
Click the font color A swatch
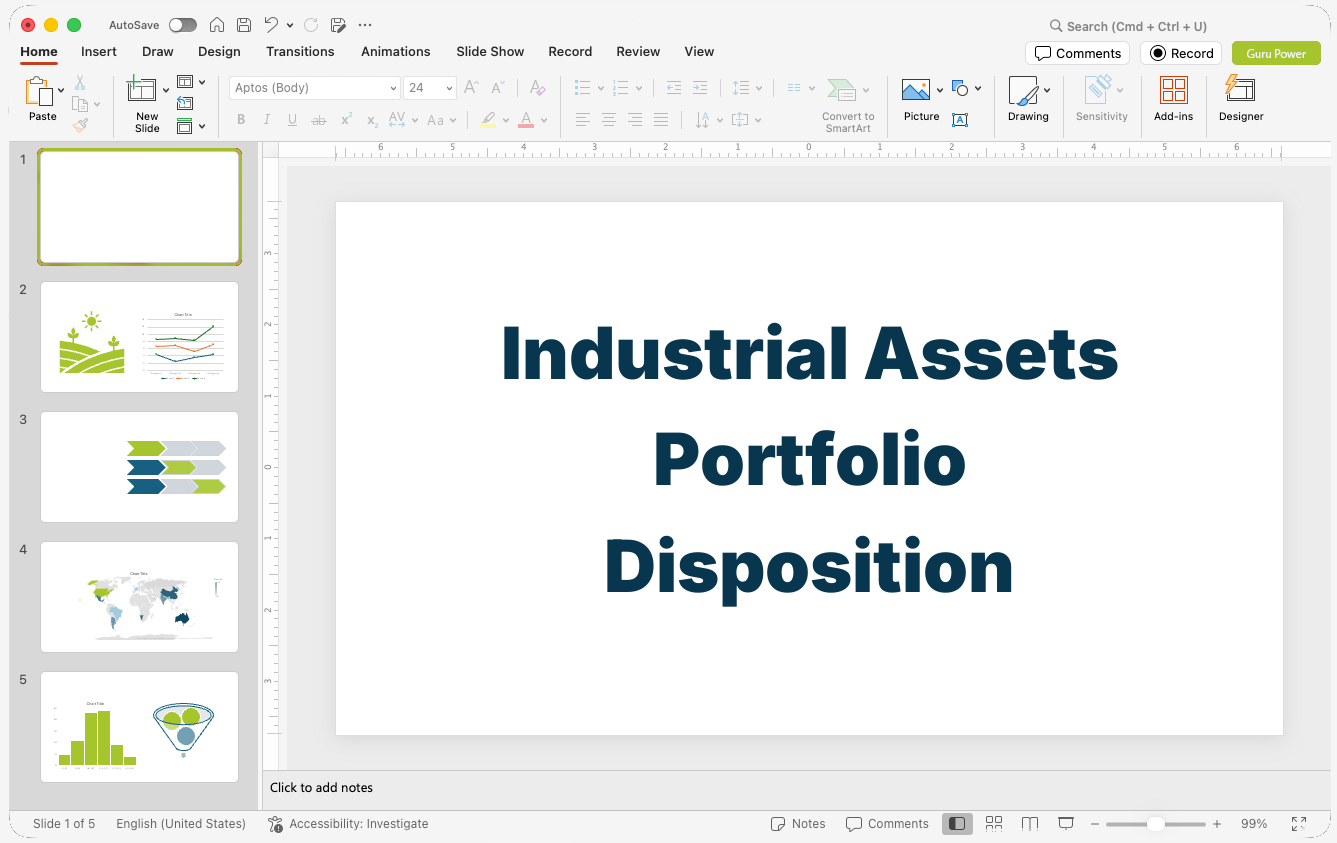tap(526, 120)
